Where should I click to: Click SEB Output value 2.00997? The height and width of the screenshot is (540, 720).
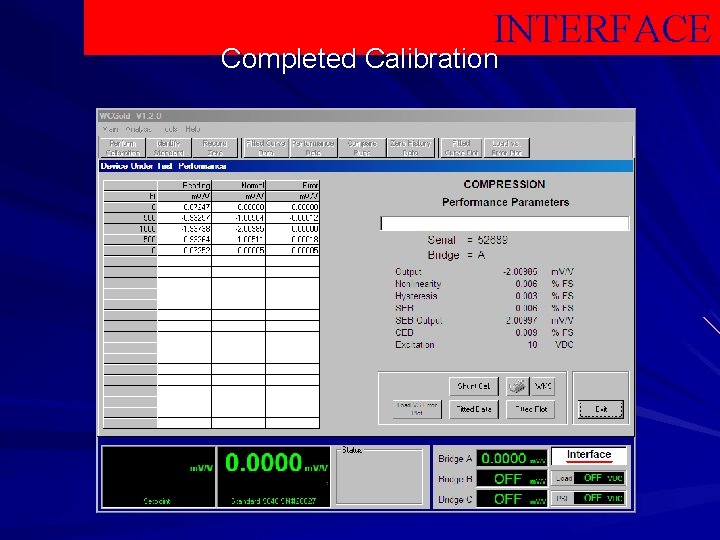(x=521, y=321)
